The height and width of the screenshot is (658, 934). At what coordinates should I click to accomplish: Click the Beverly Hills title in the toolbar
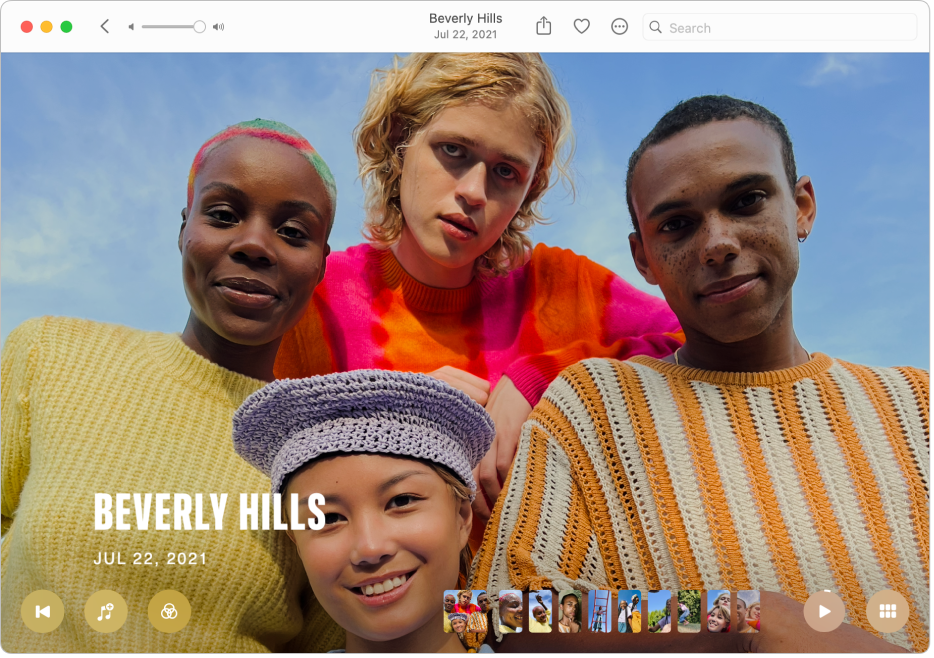coord(465,18)
